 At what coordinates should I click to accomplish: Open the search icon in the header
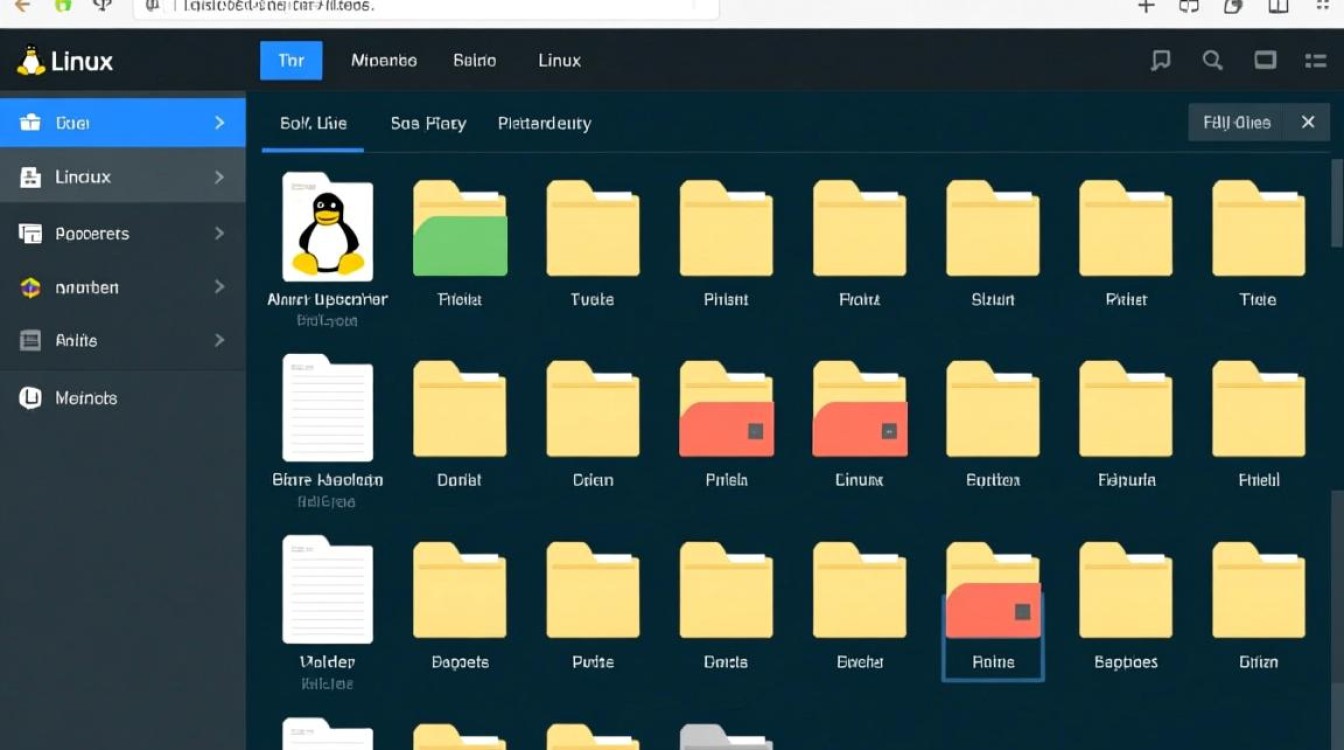pyautogui.click(x=1212, y=60)
